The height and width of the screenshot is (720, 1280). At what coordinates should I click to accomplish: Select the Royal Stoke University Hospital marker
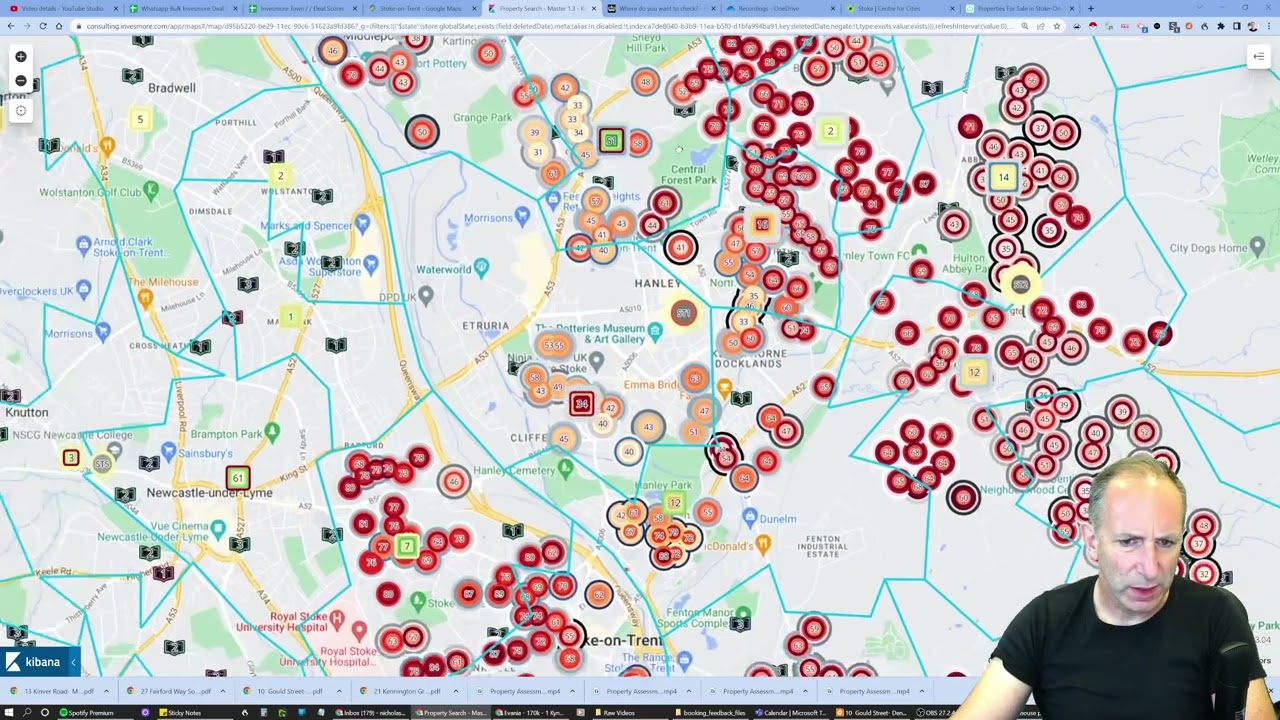pos(337,619)
